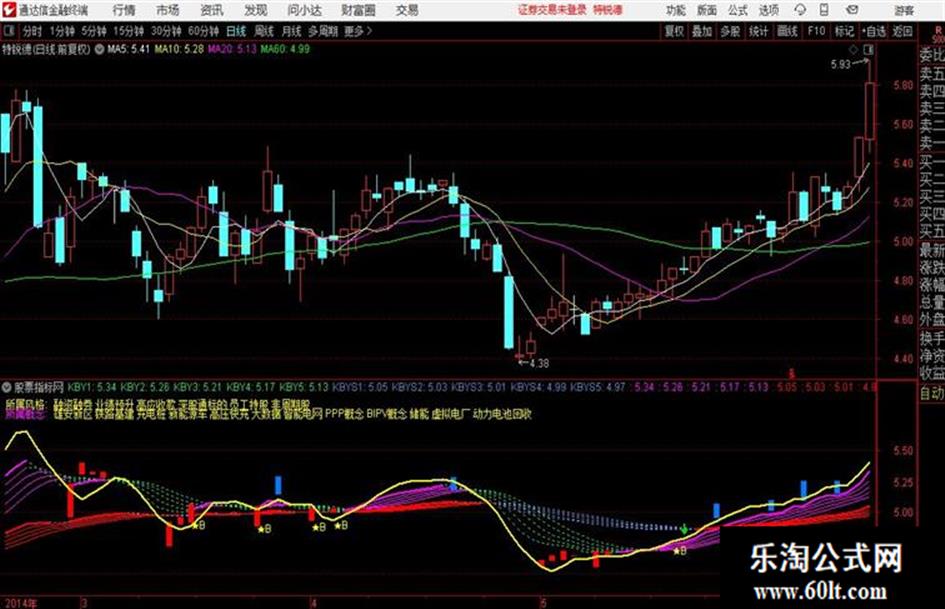This screenshot has width=945, height=609.
Task: Click the 4.38 low price label
Action: [x=539, y=363]
